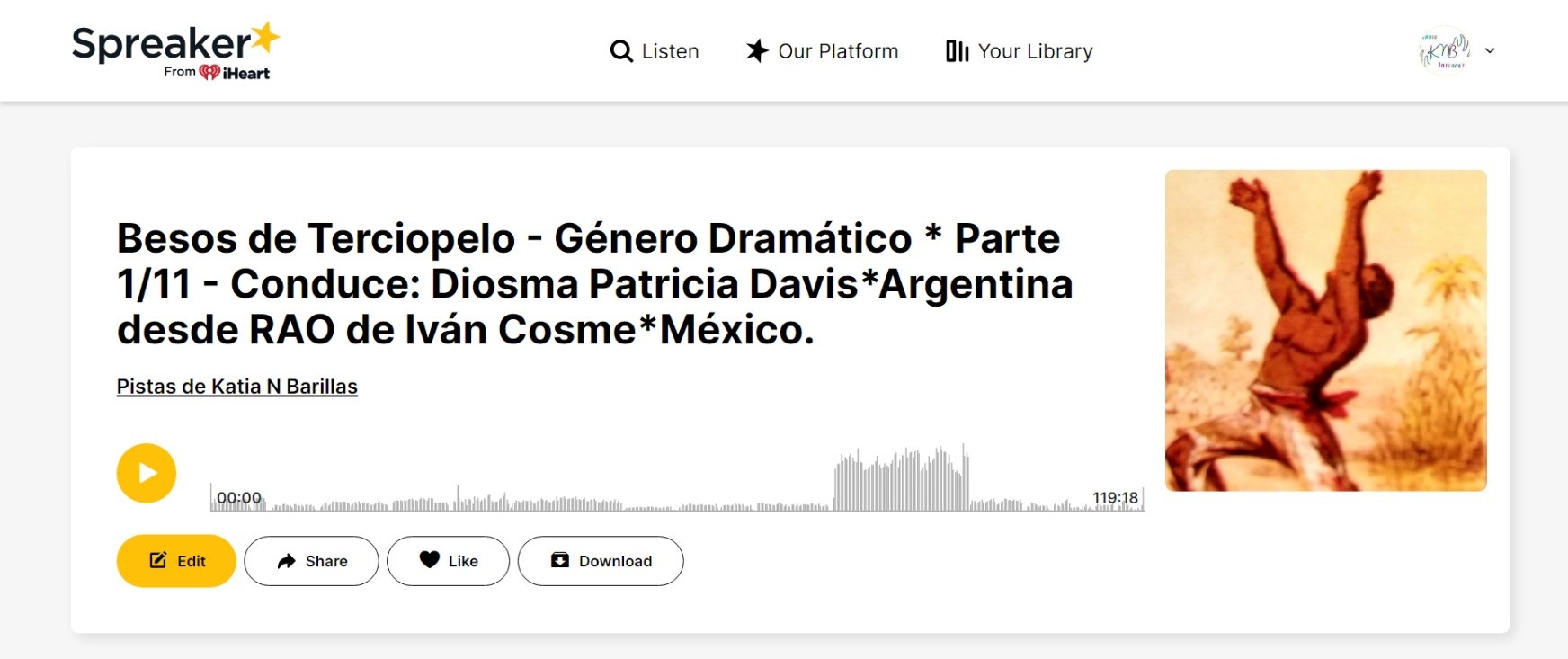Seek within the audio waveform
The image size is (1568, 659).
coord(677,478)
